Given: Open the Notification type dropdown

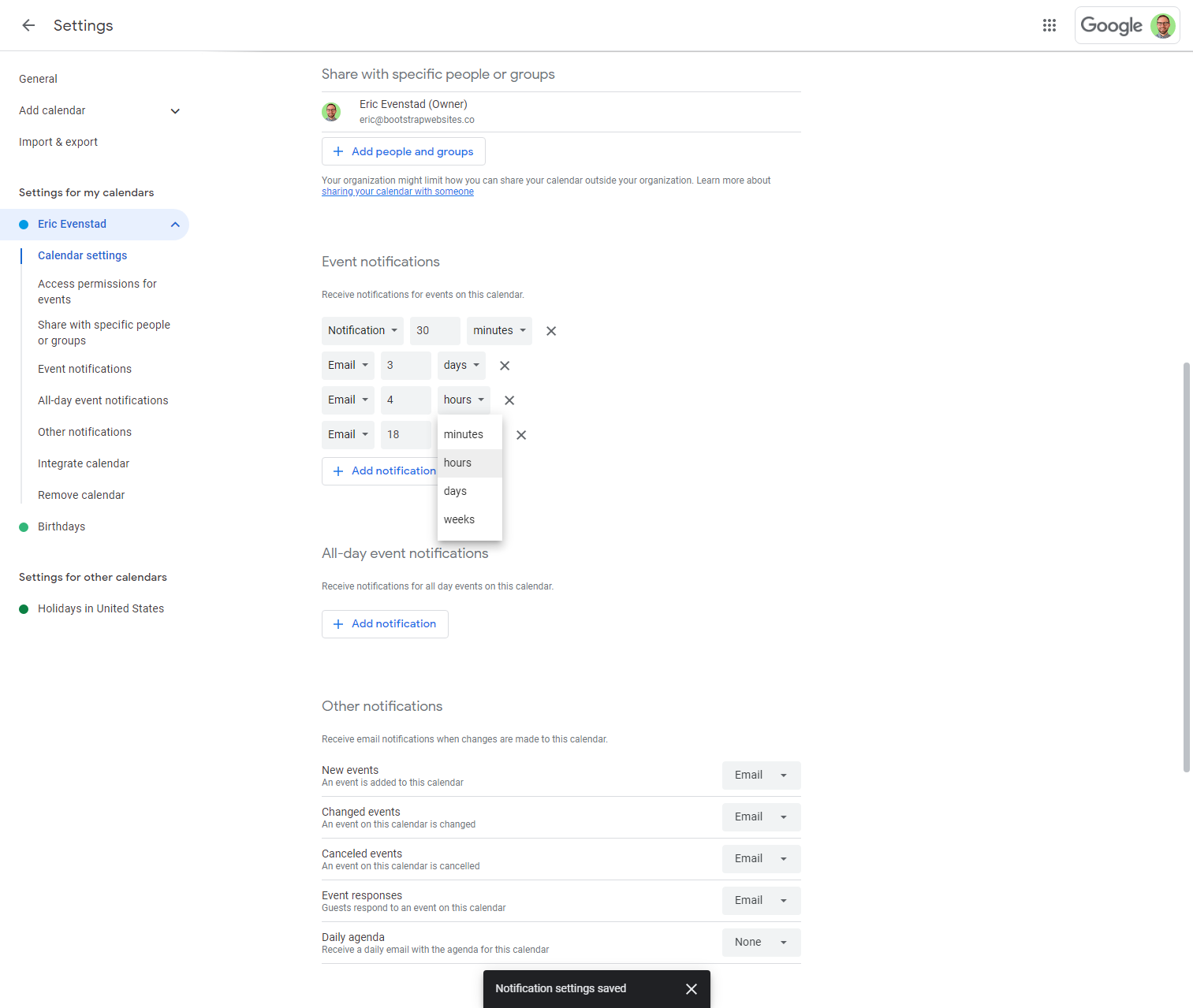Looking at the screenshot, I should [x=363, y=331].
